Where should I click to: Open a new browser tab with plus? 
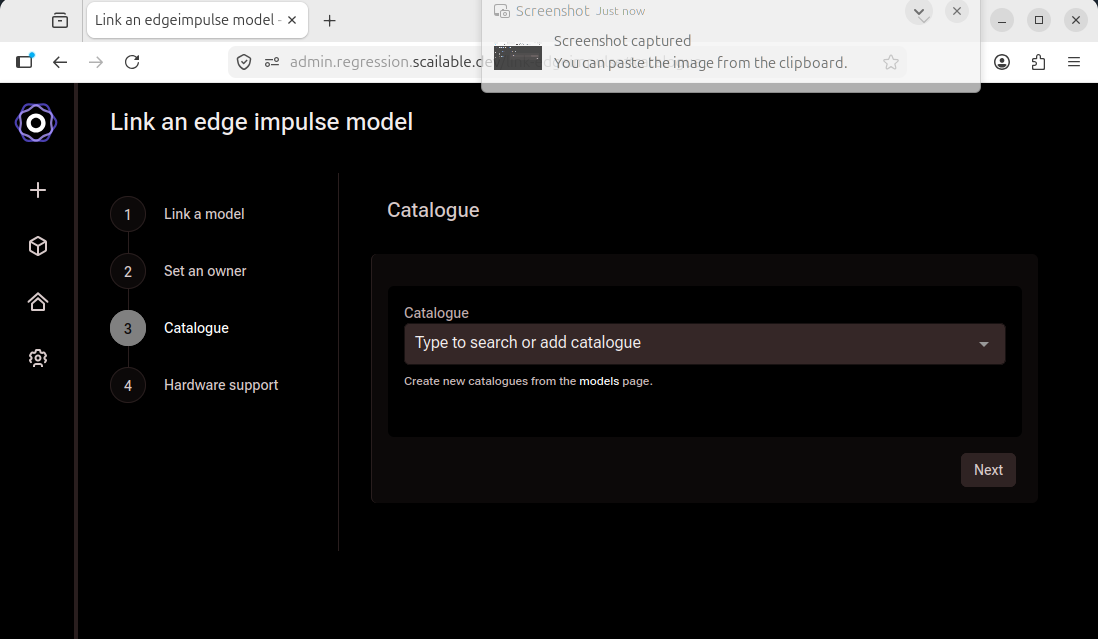click(330, 21)
